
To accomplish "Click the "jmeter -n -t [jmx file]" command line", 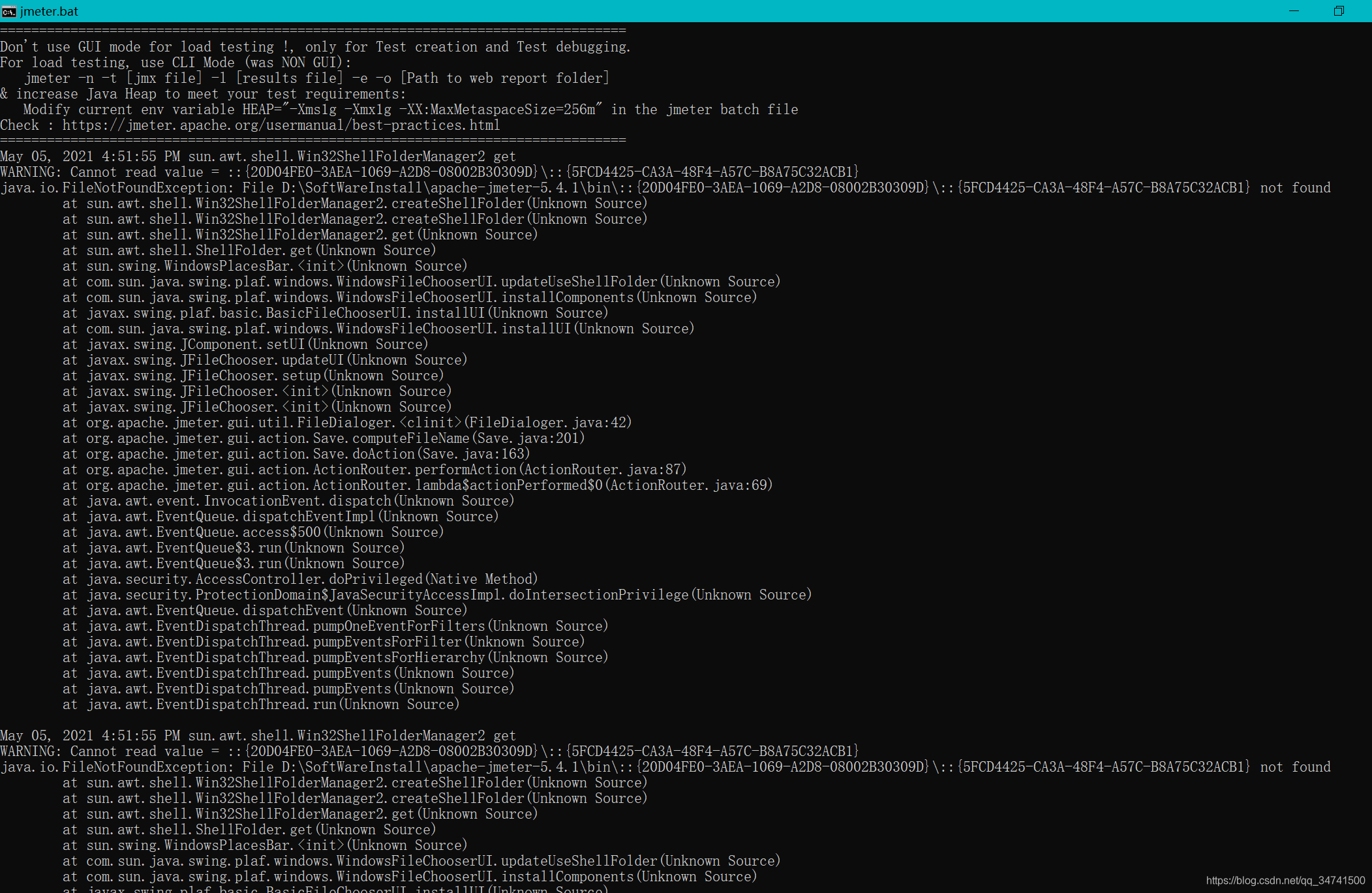I will point(317,78).
